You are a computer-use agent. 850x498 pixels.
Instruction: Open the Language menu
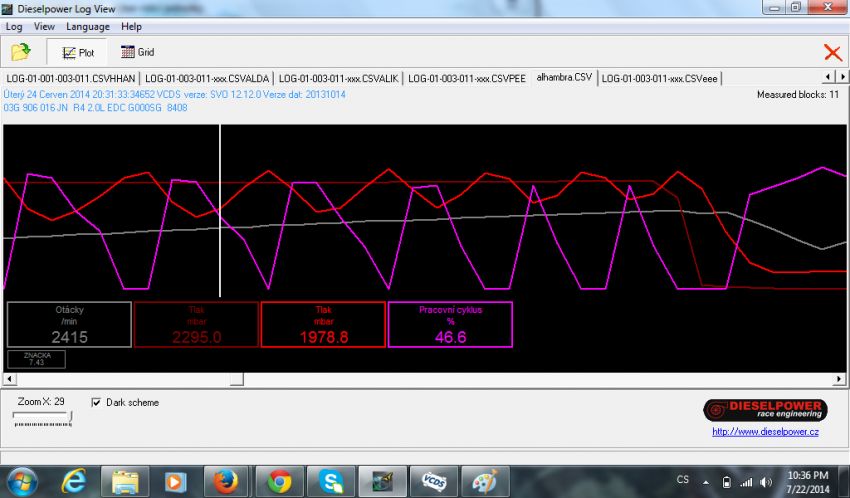tap(88, 26)
